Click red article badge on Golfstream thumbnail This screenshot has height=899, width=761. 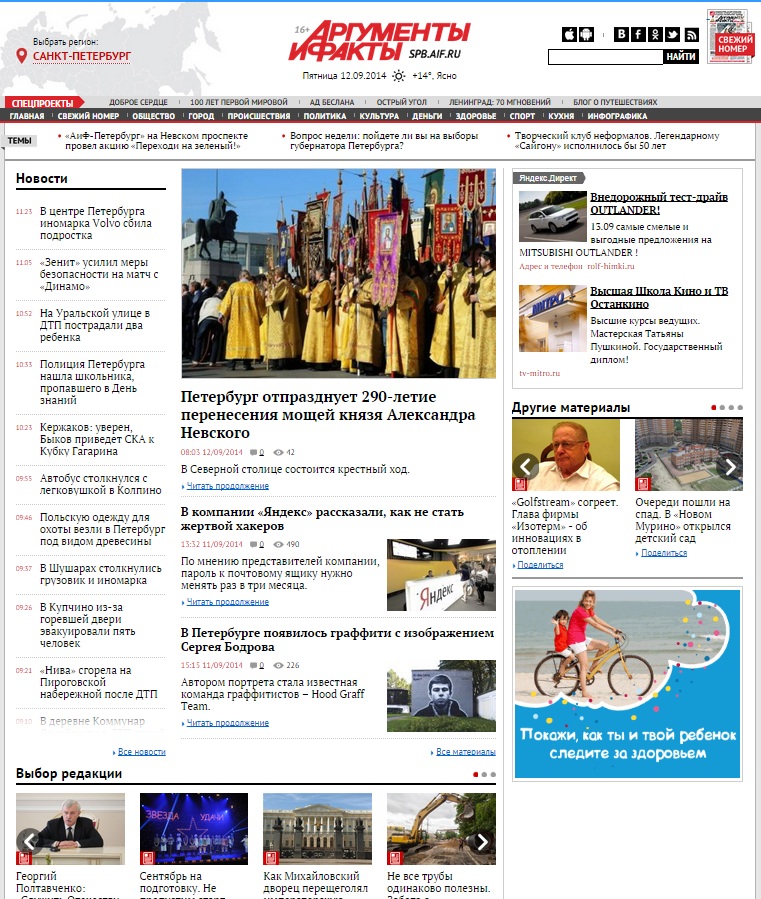520,484
